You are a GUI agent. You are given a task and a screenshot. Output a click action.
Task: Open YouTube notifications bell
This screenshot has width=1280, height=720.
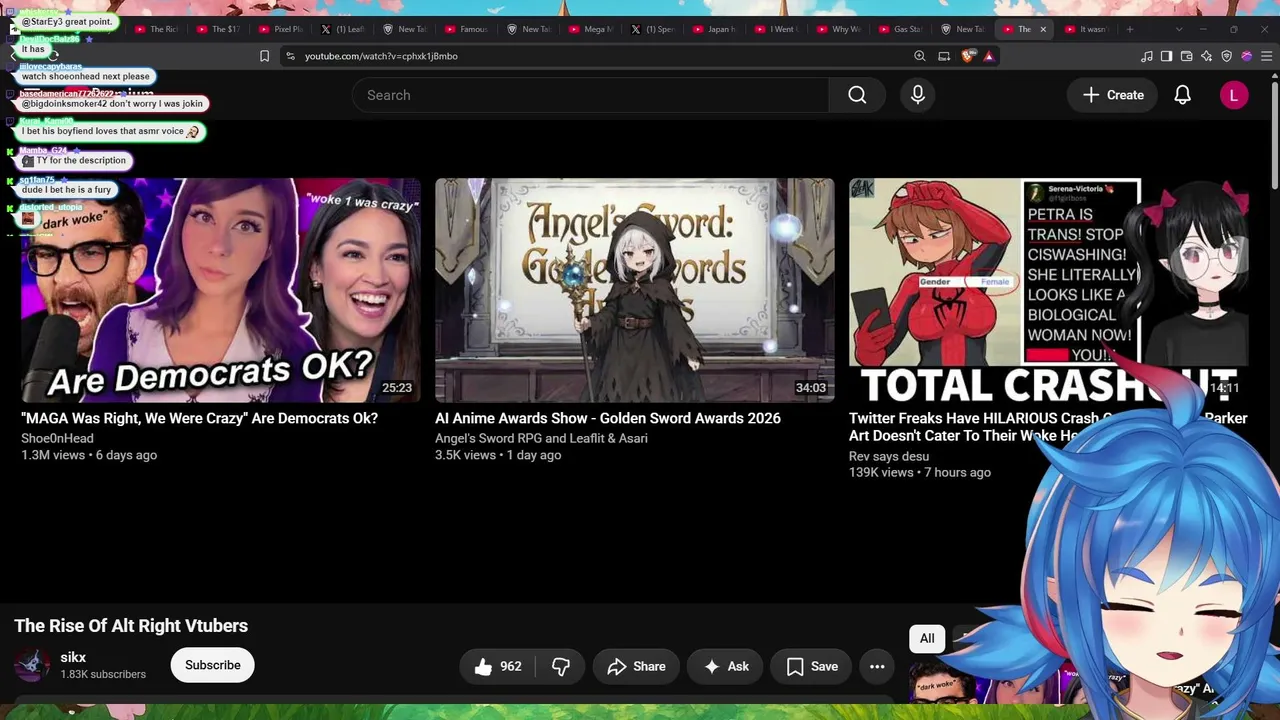pyautogui.click(x=1182, y=95)
